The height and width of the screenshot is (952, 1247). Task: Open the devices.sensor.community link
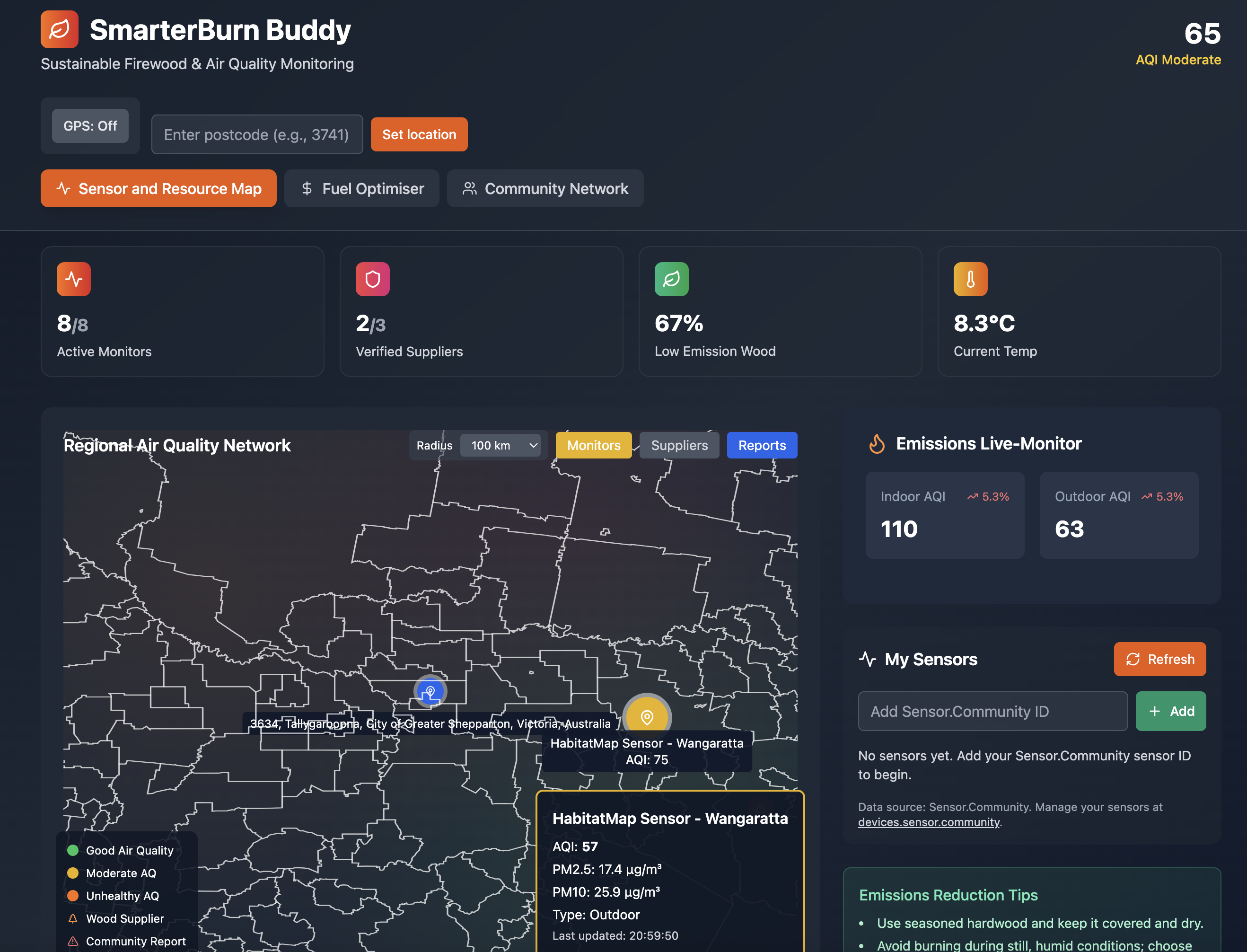coord(928,822)
